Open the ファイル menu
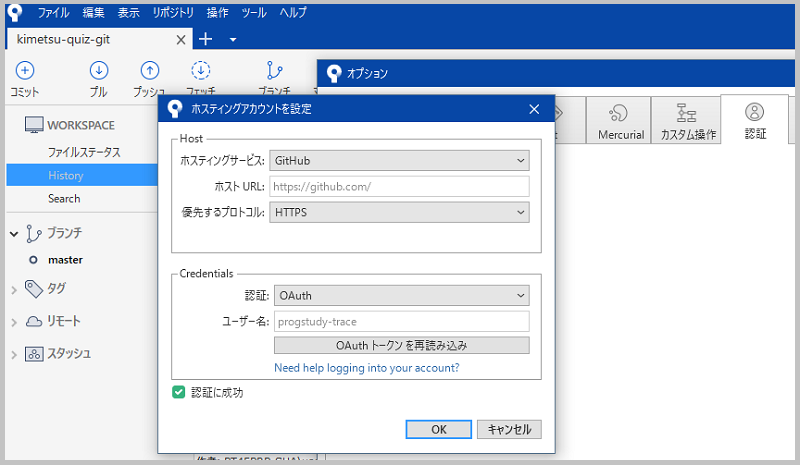This screenshot has height=465, width=800. (53, 12)
